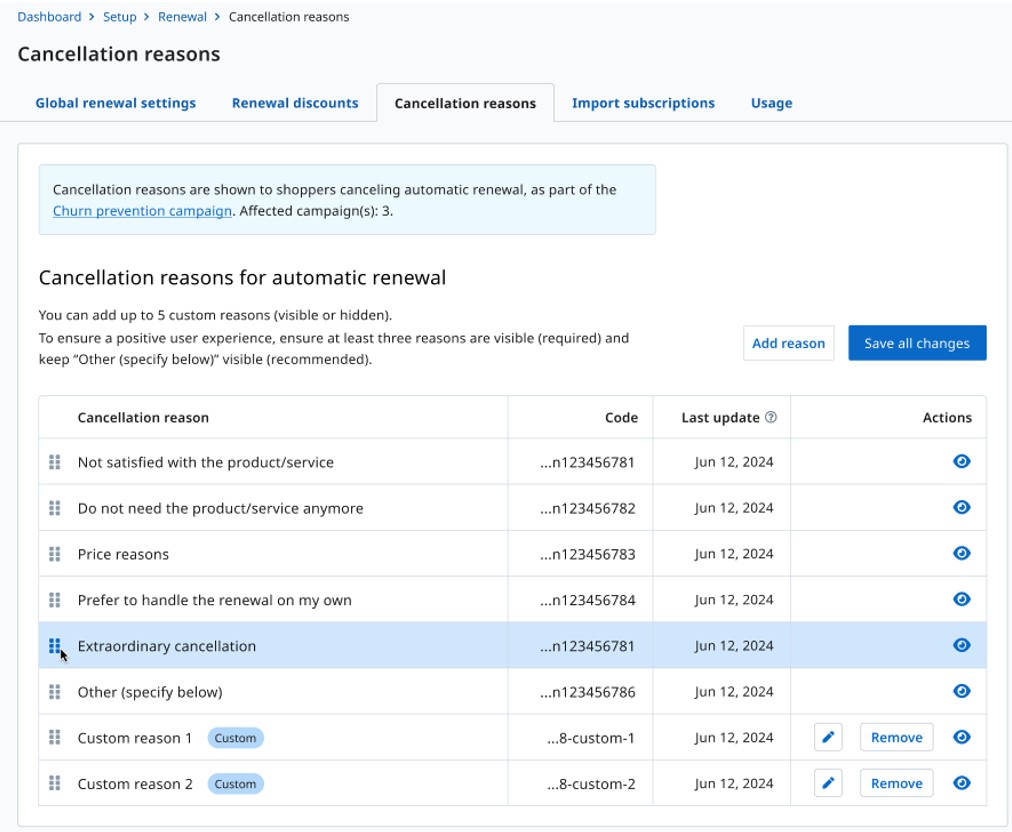This screenshot has width=1012, height=832.
Task: Click drag handle for Other (specify below) row
Action: click(x=55, y=692)
